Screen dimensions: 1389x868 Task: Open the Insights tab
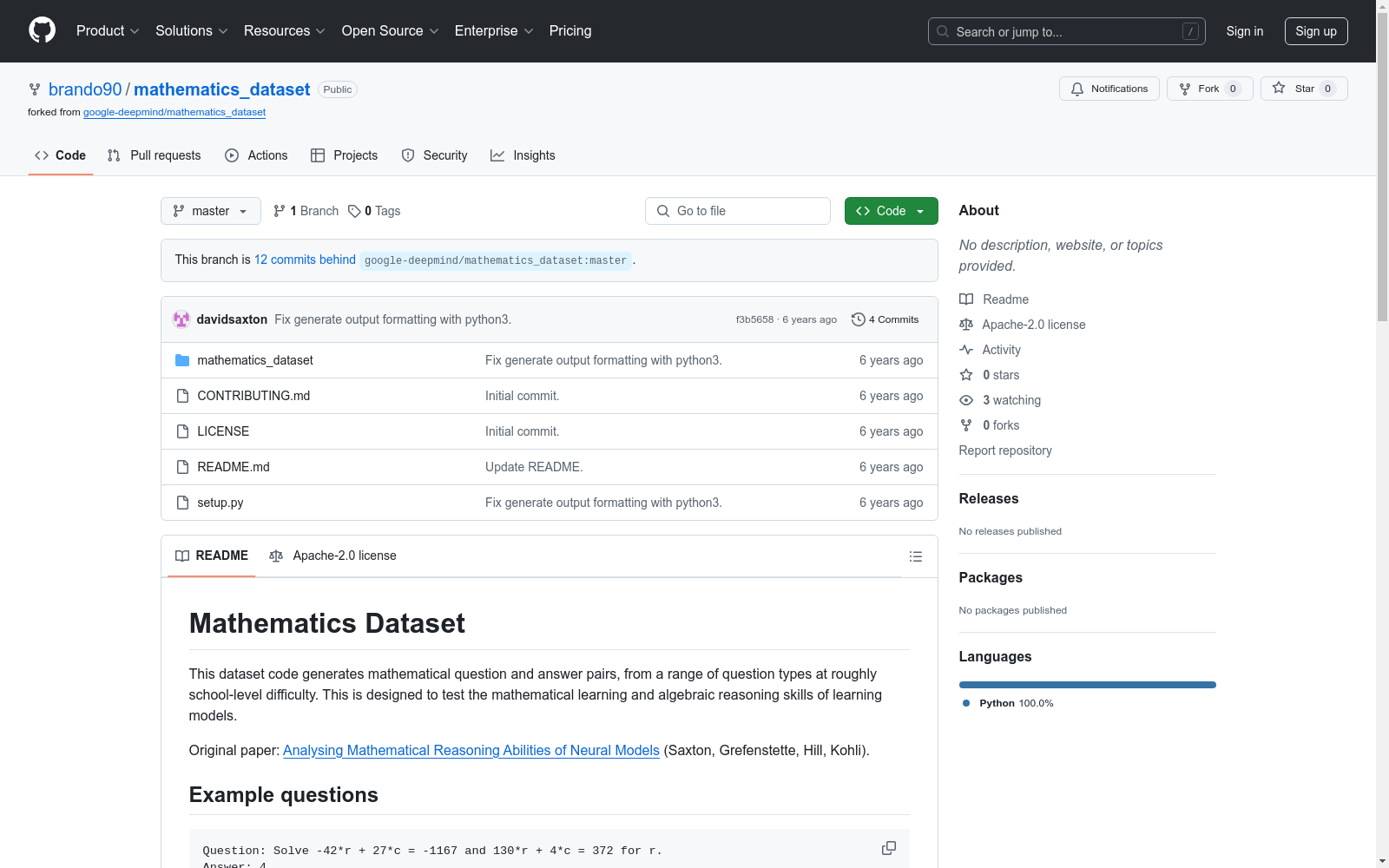click(x=523, y=155)
